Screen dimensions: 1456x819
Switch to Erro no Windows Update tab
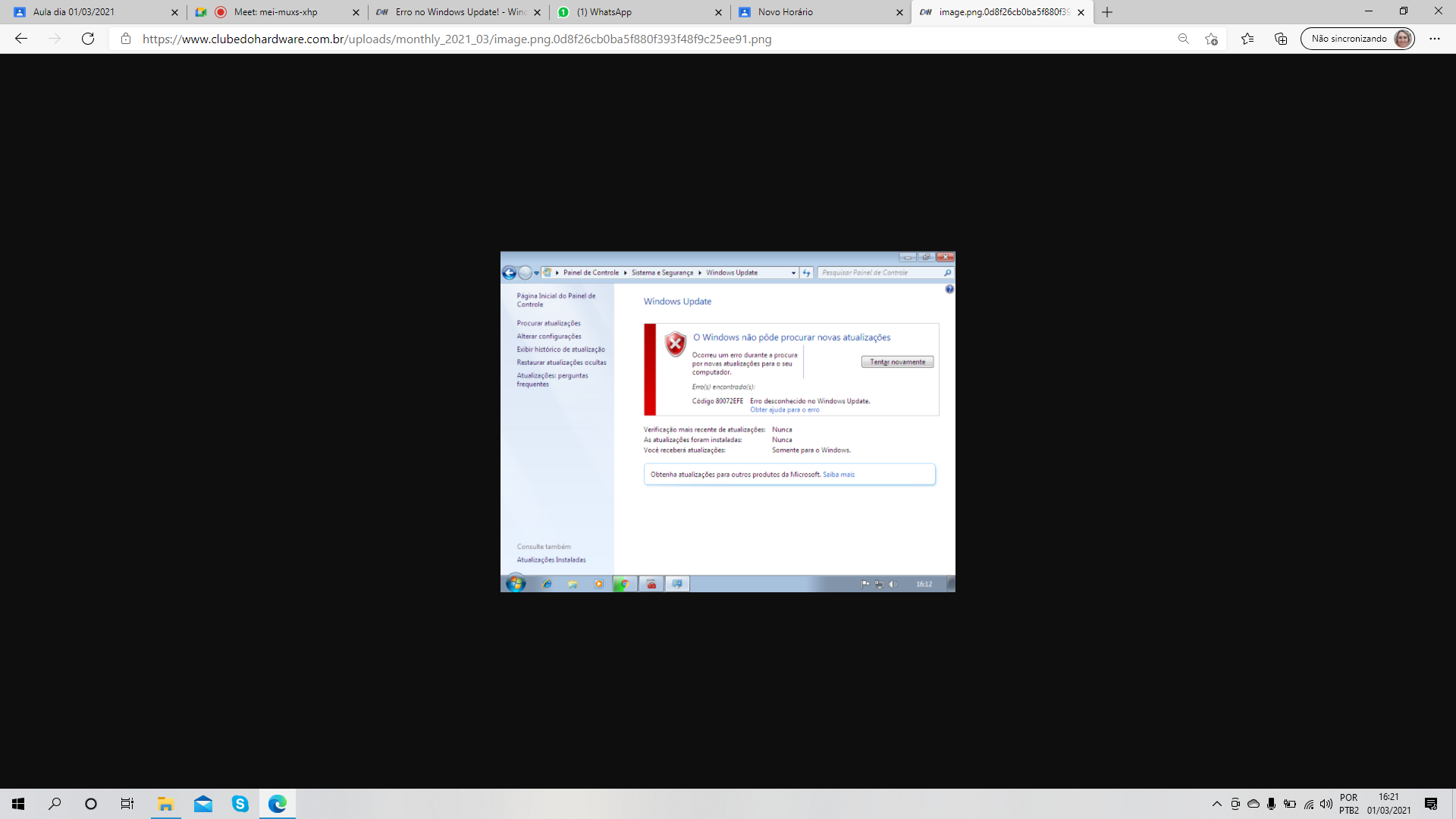(458, 12)
